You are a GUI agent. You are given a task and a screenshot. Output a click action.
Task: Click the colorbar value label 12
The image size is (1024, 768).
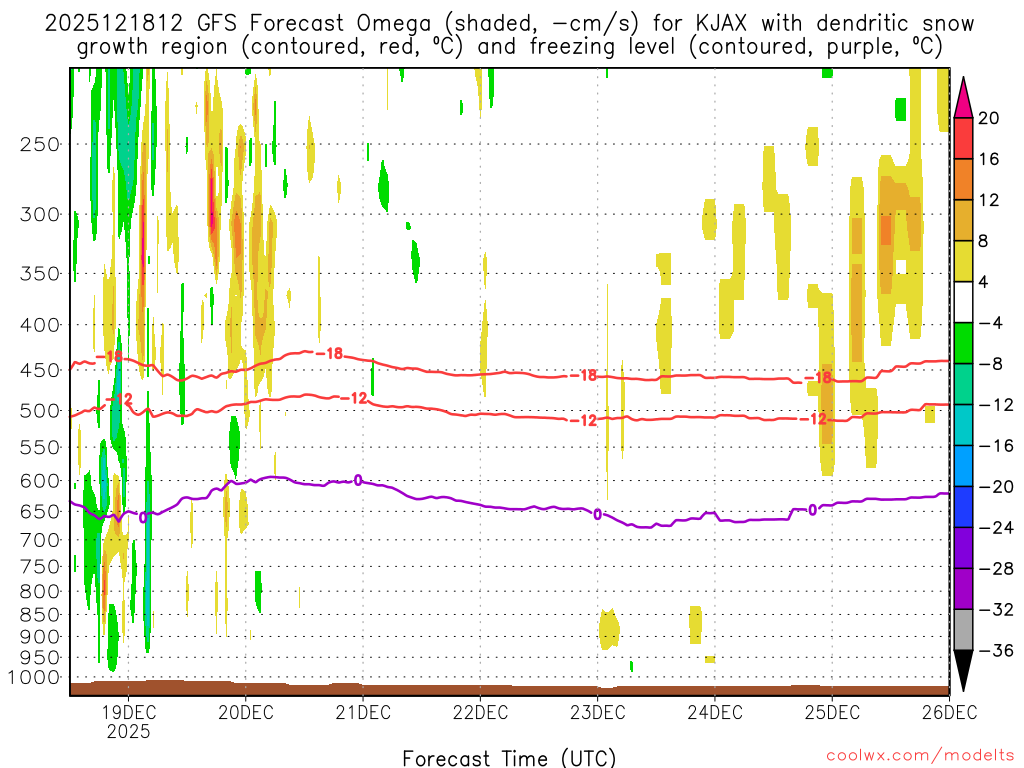point(989,200)
